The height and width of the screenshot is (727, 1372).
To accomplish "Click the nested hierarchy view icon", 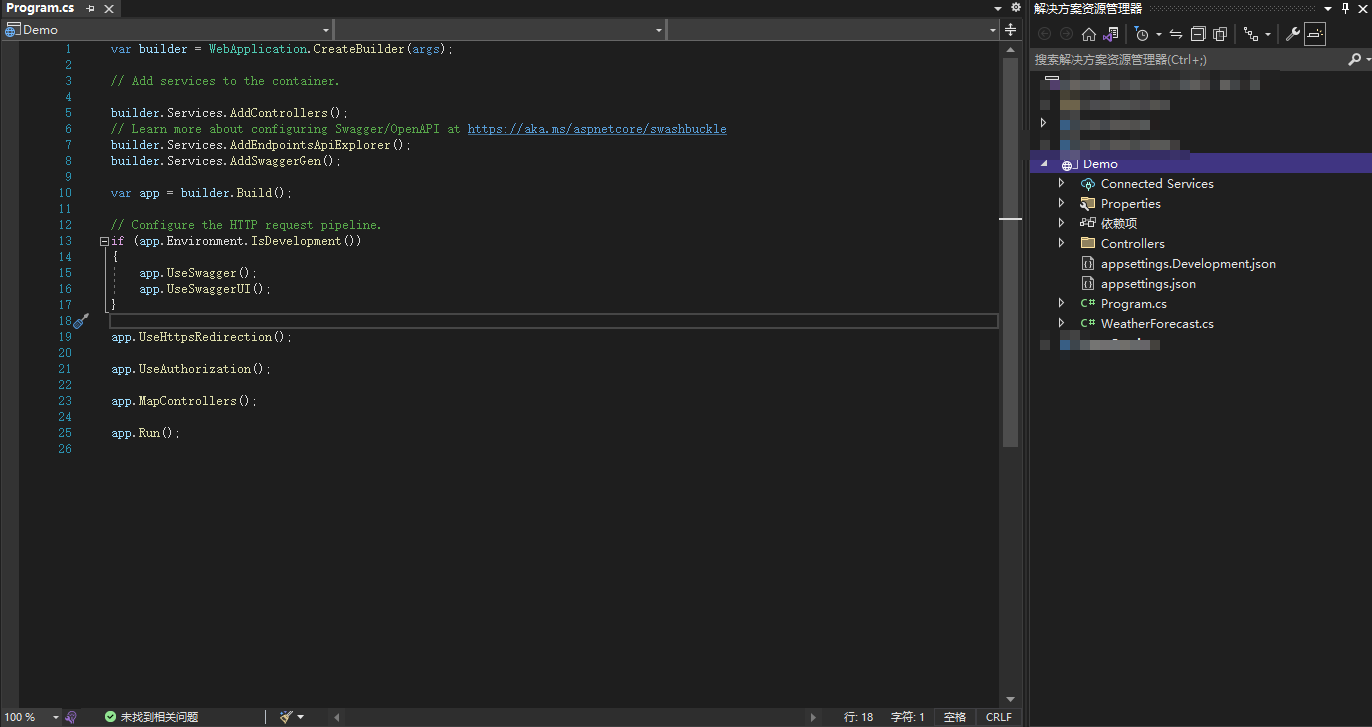I will tap(1251, 34).
